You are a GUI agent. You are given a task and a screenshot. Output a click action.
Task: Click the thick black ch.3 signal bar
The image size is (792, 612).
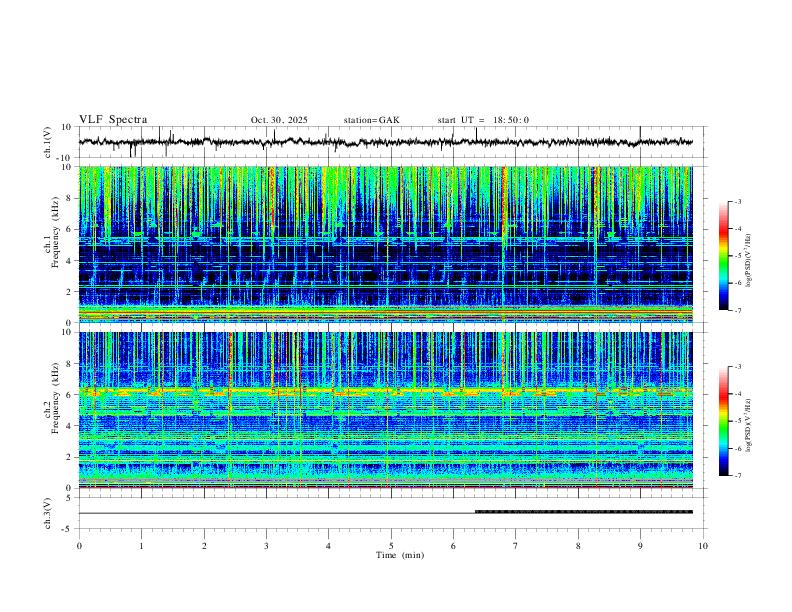pyautogui.click(x=584, y=512)
